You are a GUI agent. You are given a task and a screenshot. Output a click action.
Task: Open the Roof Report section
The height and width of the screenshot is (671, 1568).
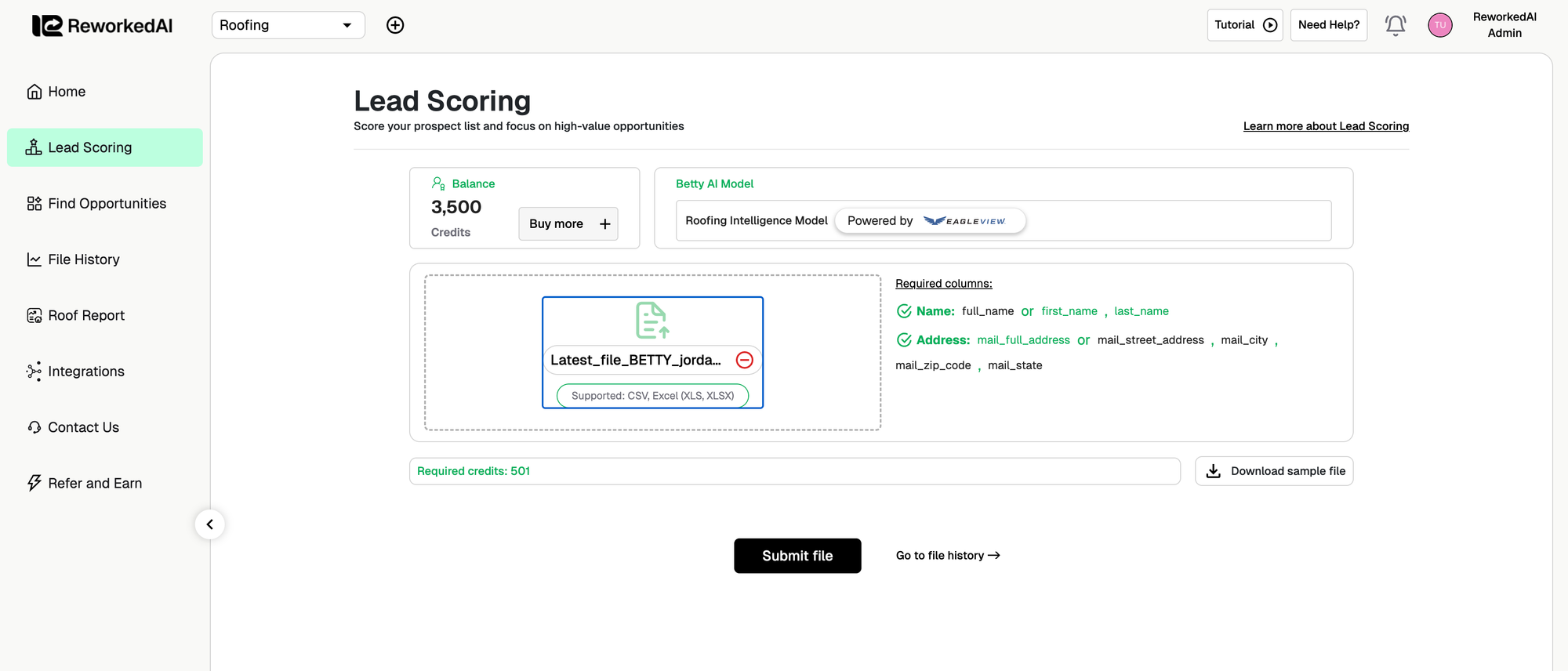86,315
